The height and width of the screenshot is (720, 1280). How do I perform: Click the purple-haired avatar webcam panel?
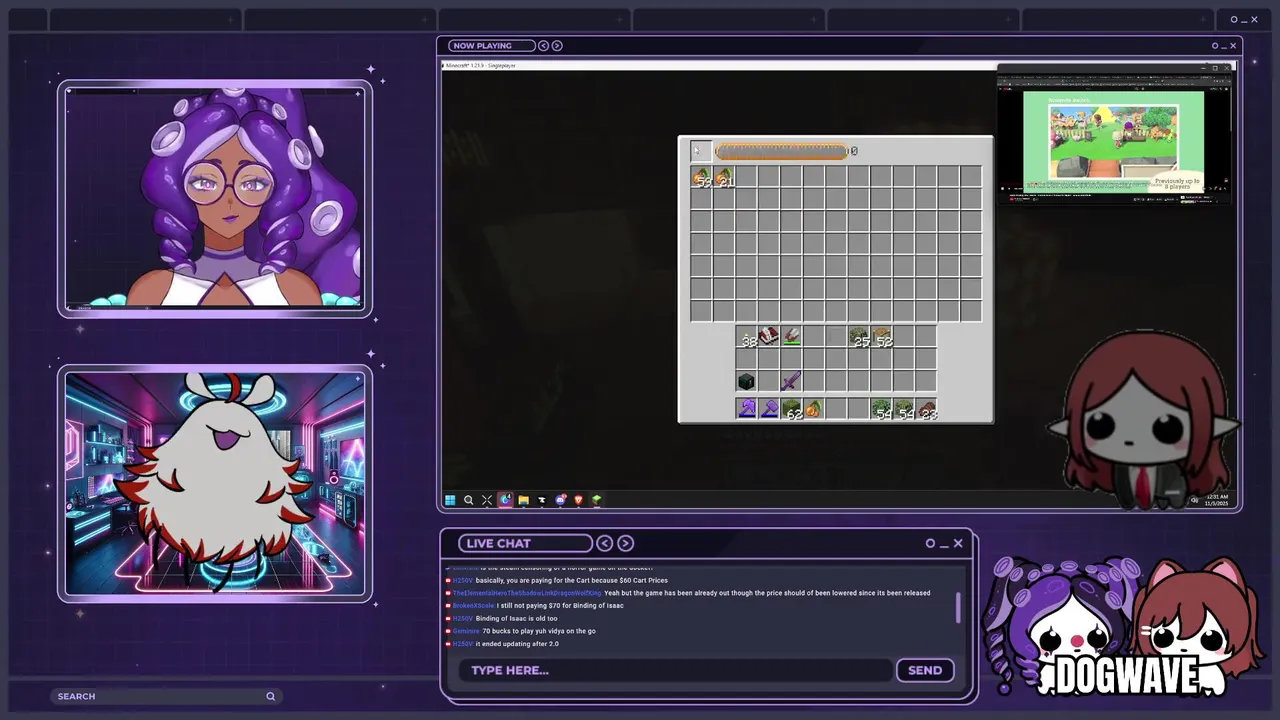coord(215,199)
